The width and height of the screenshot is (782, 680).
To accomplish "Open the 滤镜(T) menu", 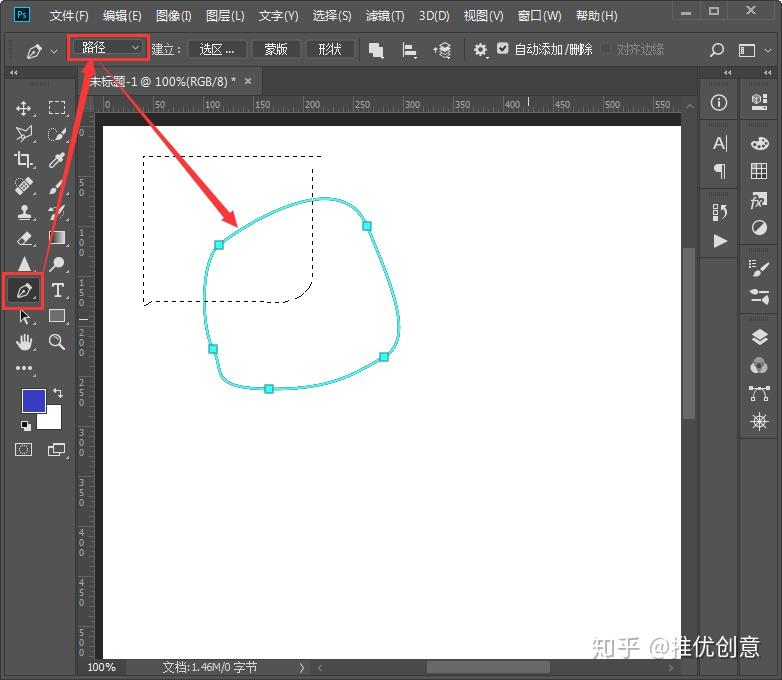I will tap(385, 16).
